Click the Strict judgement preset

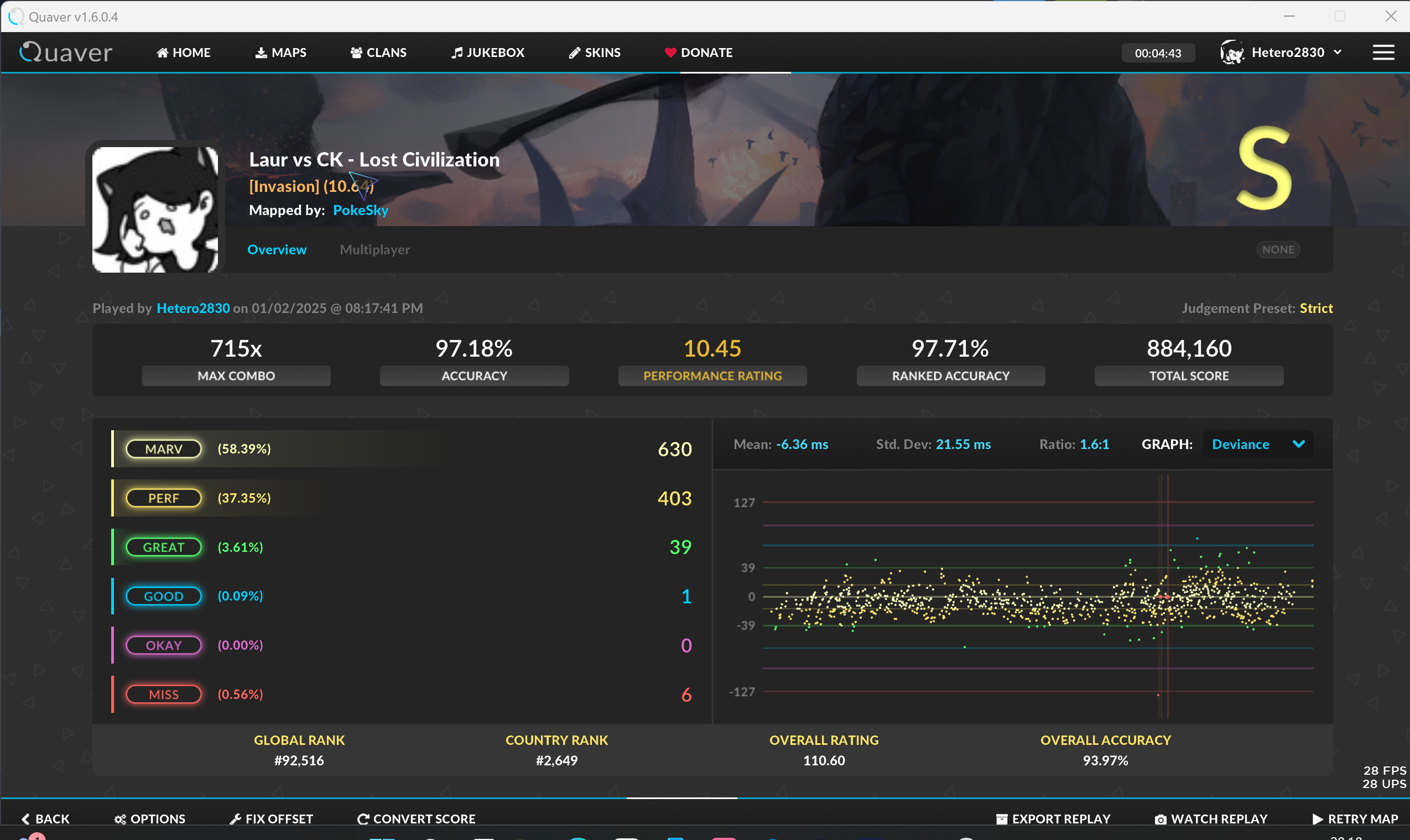pyautogui.click(x=1316, y=308)
